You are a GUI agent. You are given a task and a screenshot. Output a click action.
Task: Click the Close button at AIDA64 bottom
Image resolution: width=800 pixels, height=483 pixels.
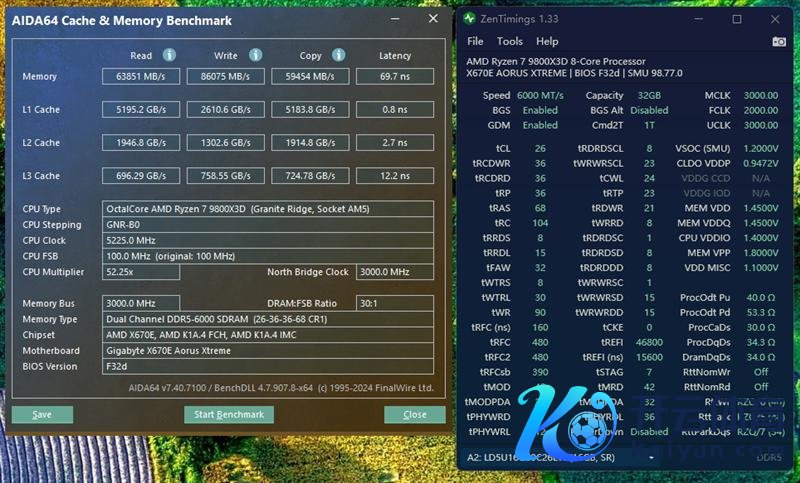tap(414, 415)
